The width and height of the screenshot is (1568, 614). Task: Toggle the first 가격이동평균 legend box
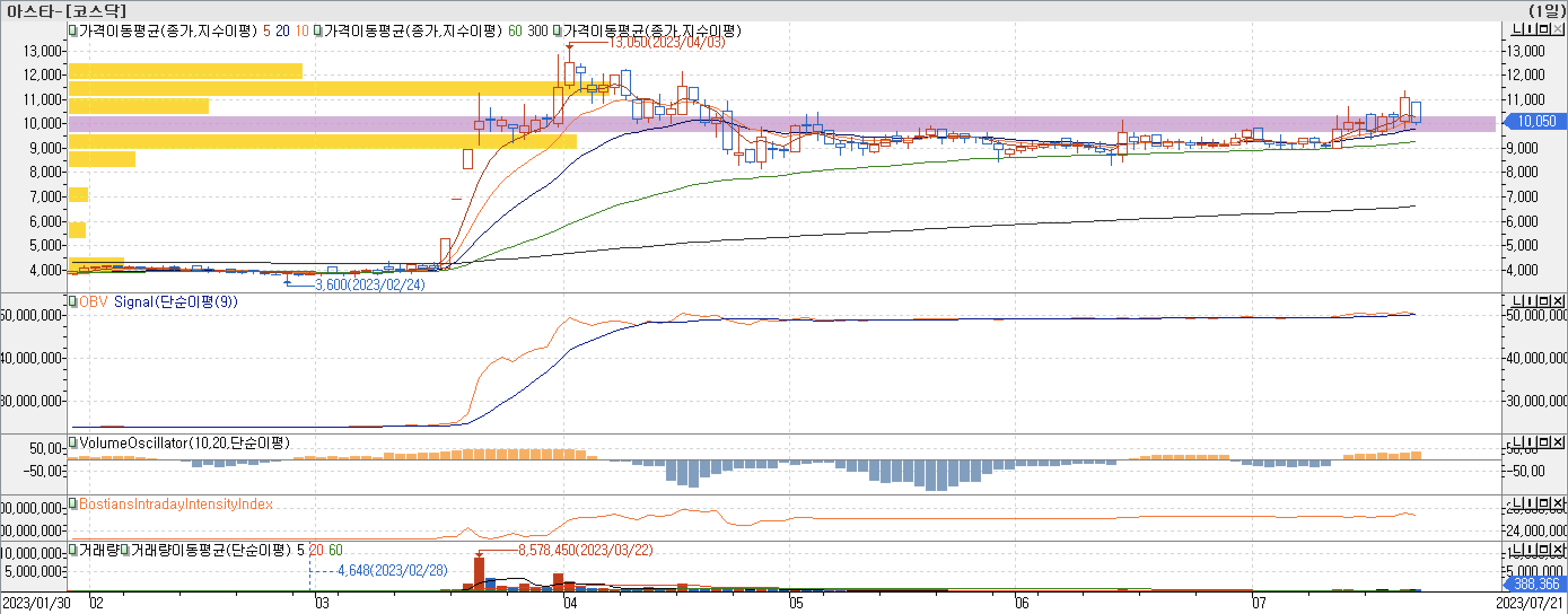[73, 31]
